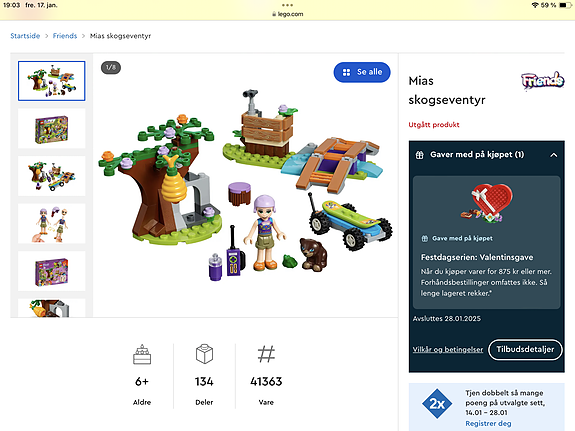Open the Startside breadcrumb link

pyautogui.click(x=25, y=36)
